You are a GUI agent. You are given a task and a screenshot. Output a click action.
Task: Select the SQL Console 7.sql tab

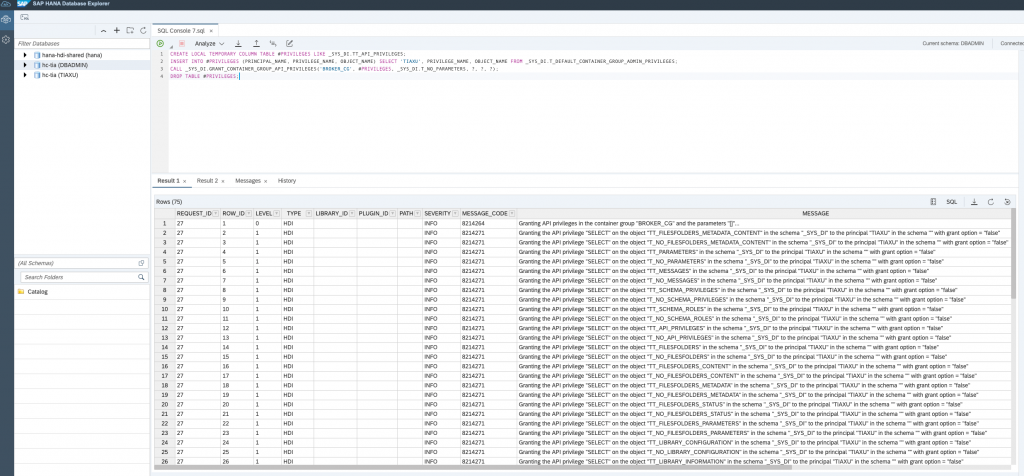pos(181,31)
